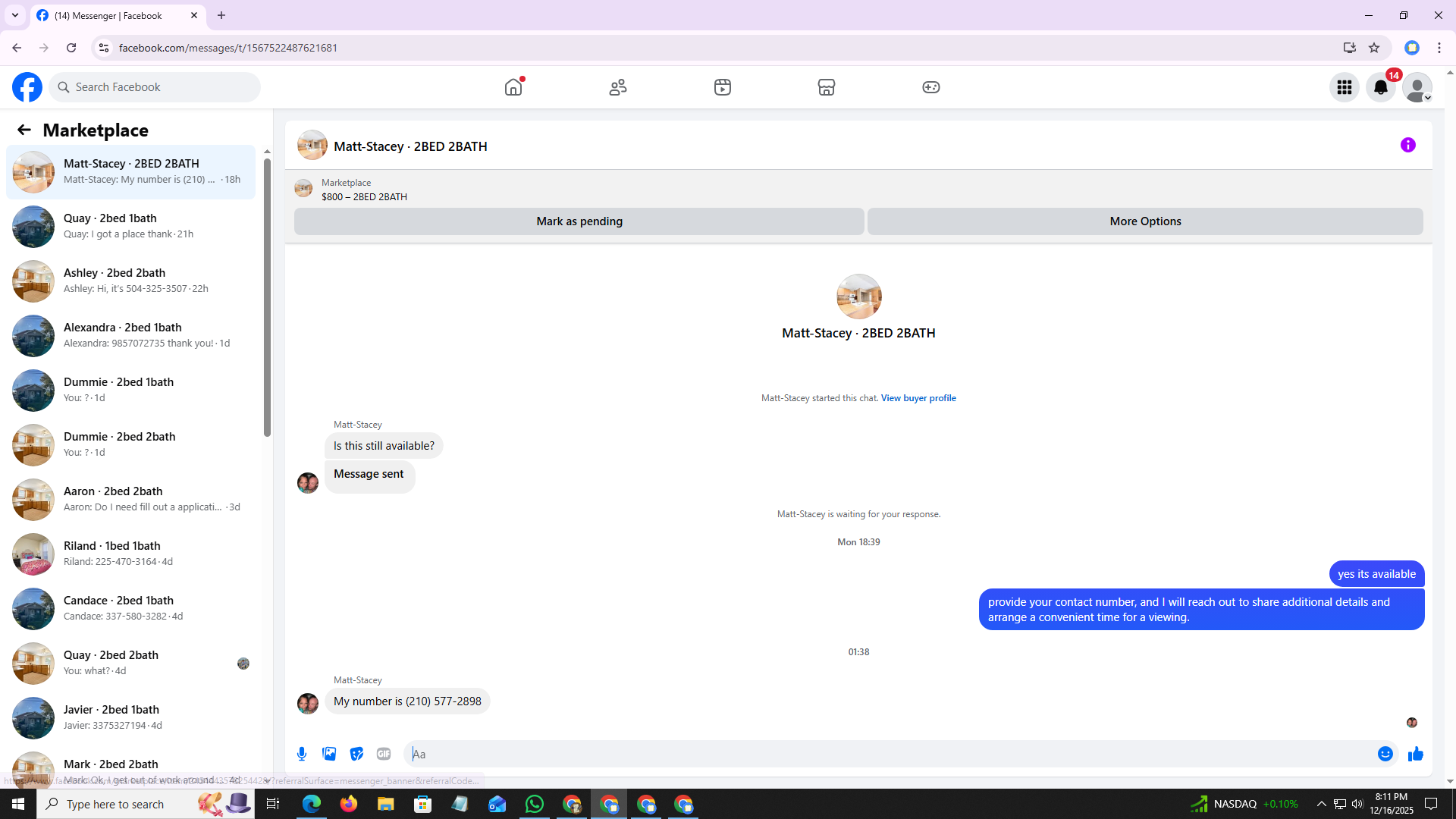Select Ashley · 2bed 2bath conversation

click(x=130, y=281)
